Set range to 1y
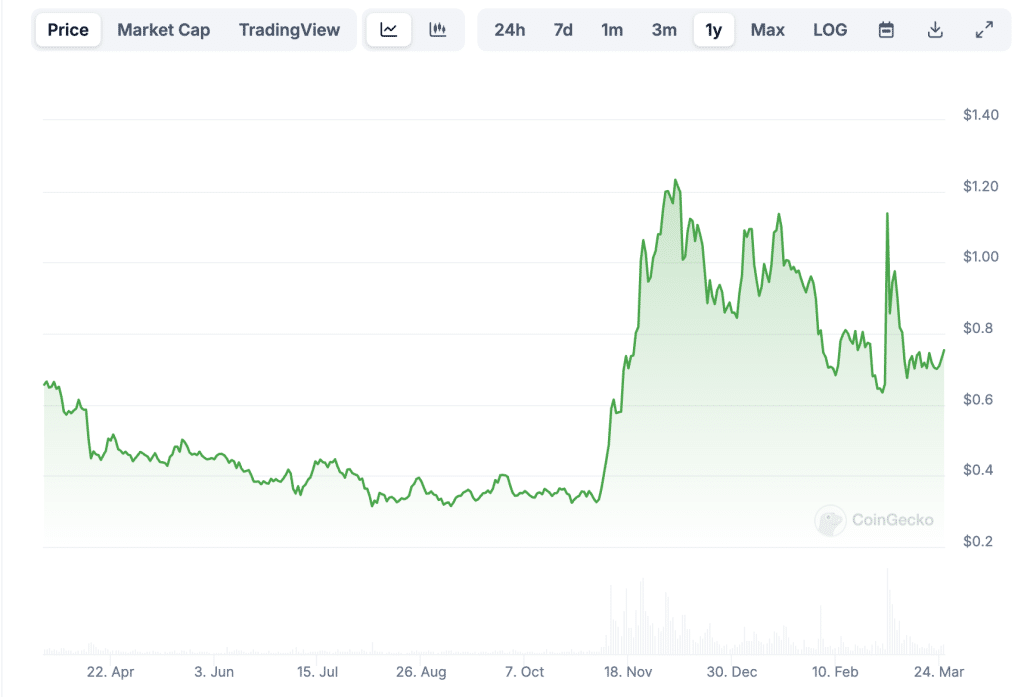 [714, 30]
